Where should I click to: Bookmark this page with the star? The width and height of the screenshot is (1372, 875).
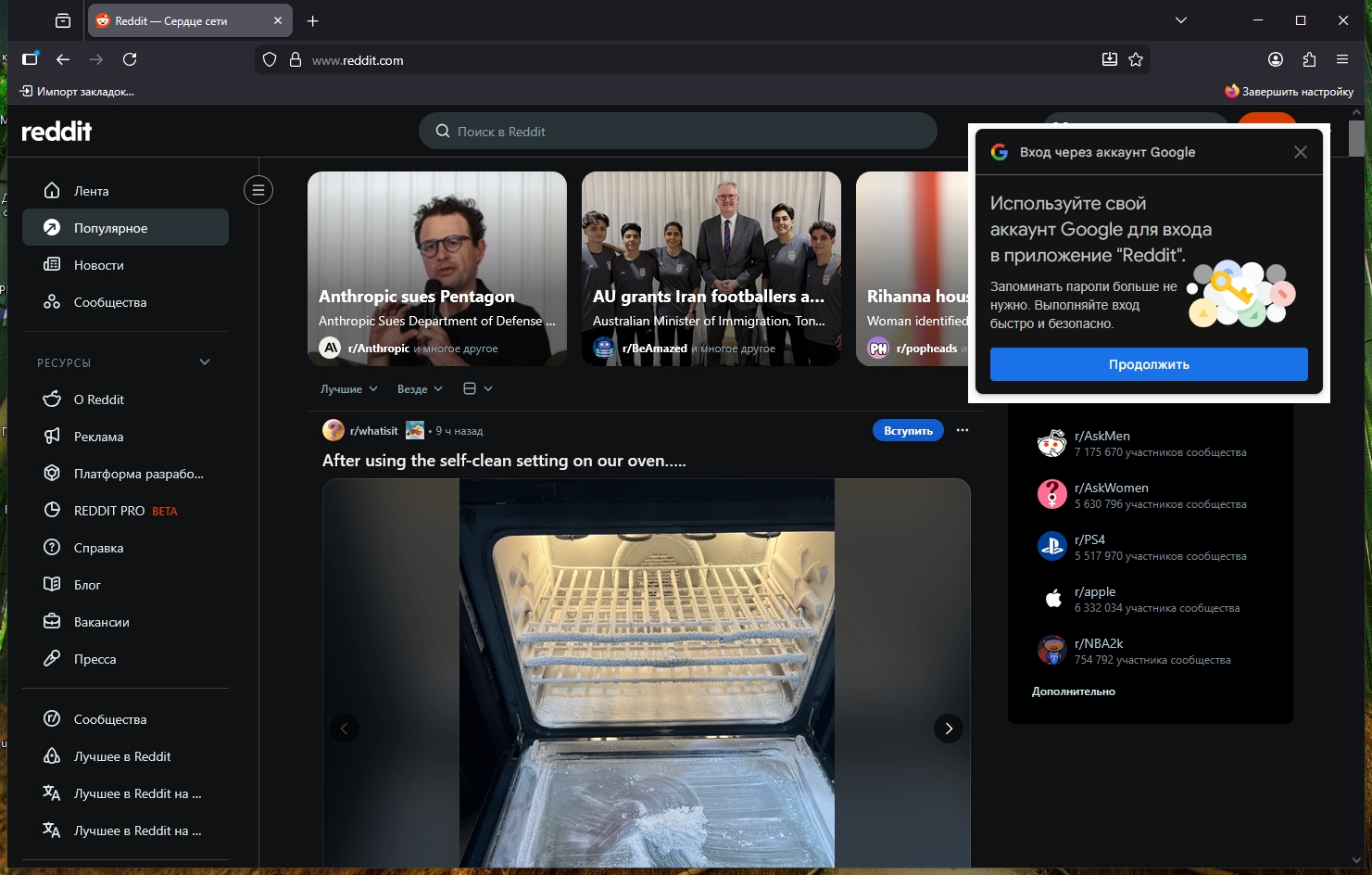point(1136,59)
